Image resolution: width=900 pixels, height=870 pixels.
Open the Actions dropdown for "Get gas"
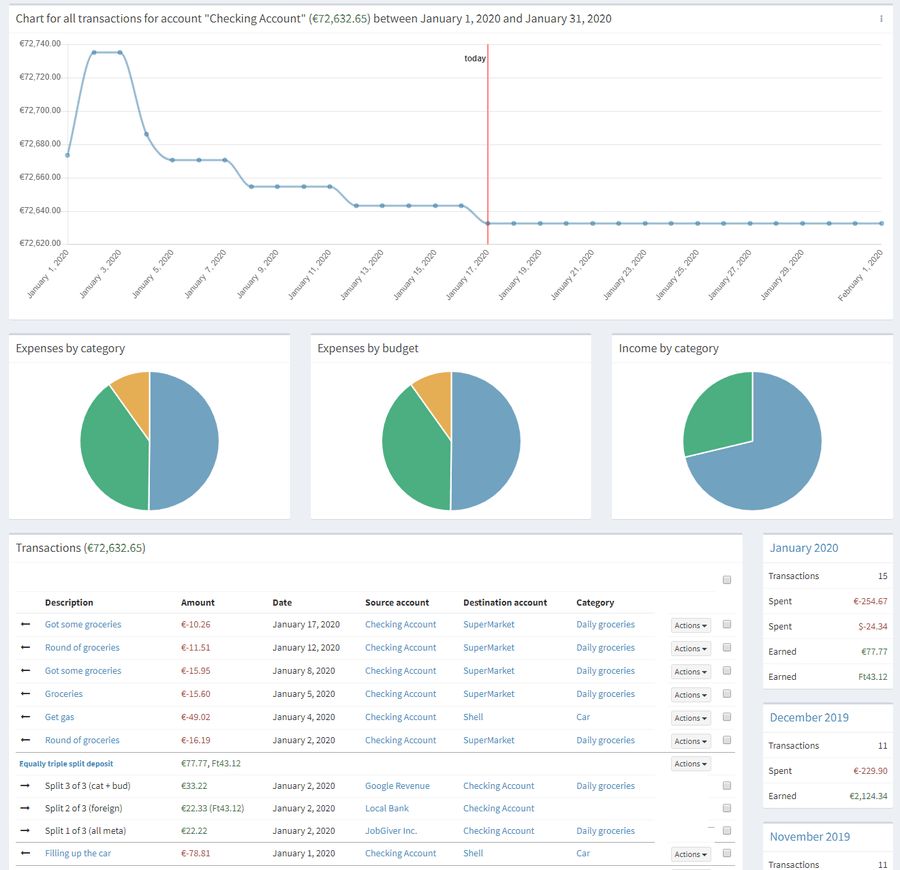(689, 717)
